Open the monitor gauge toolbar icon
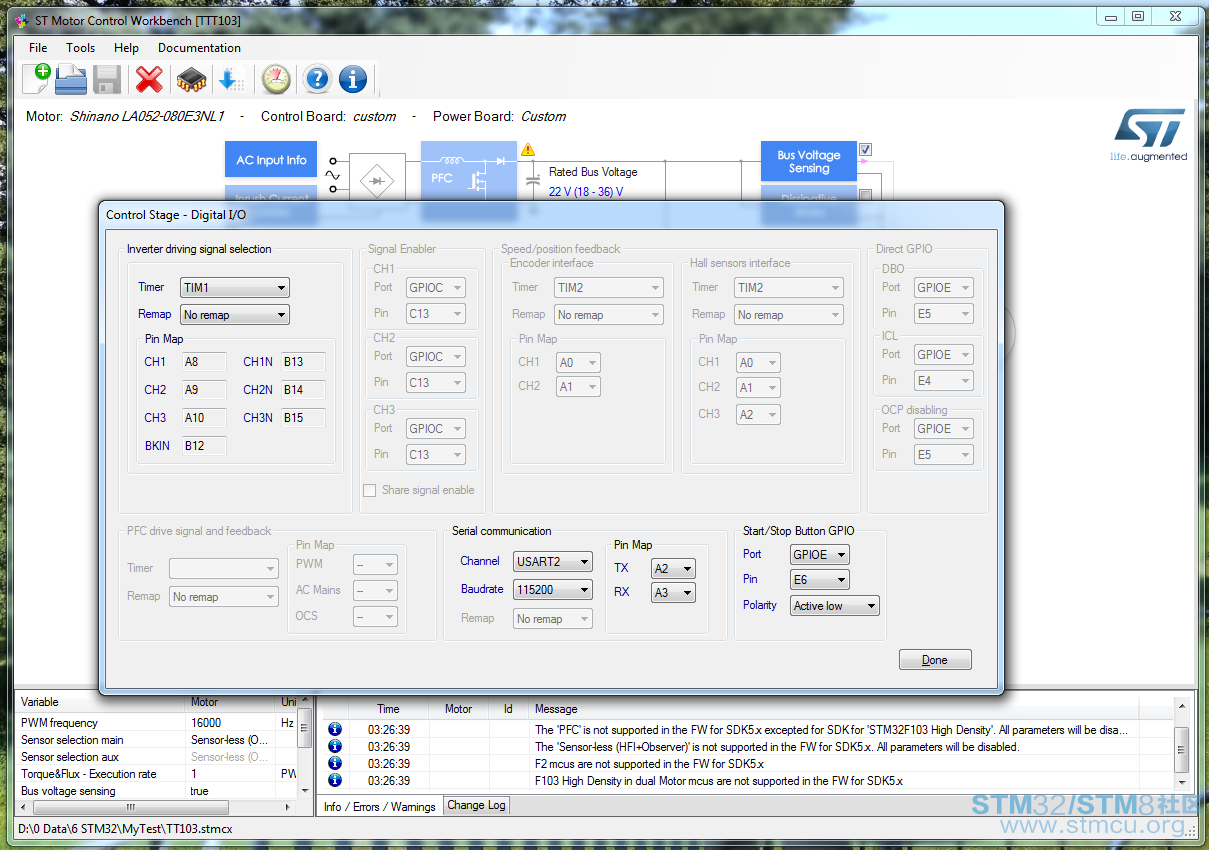The image size is (1209, 850). (275, 79)
